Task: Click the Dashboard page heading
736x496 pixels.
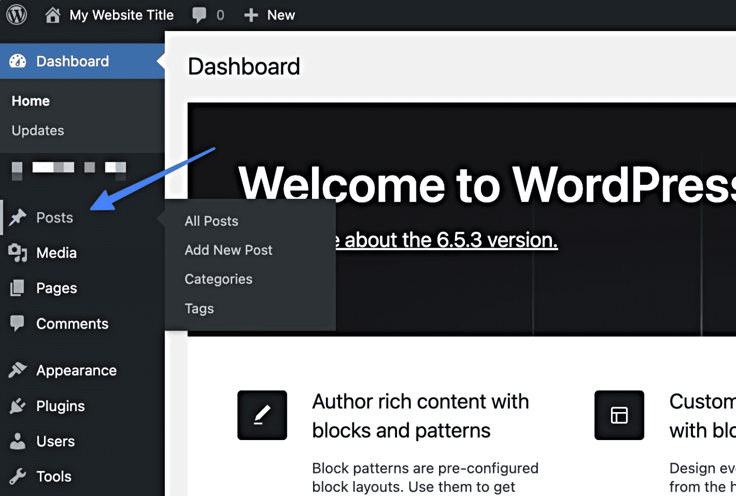Action: pyautogui.click(x=244, y=67)
